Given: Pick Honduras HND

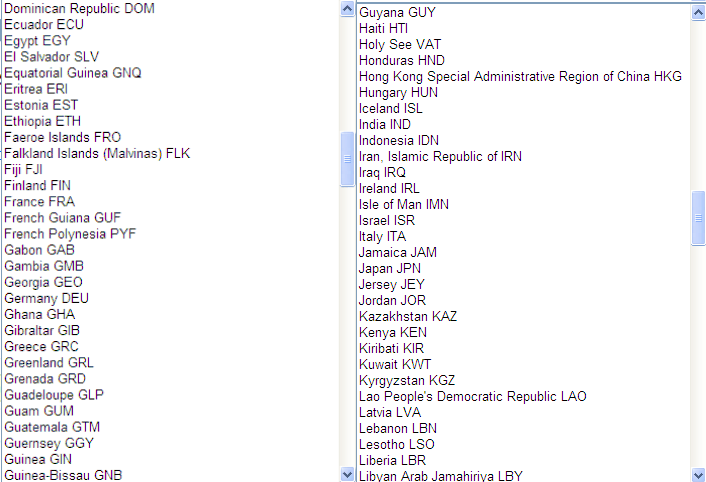Looking at the screenshot, I should (x=402, y=60).
